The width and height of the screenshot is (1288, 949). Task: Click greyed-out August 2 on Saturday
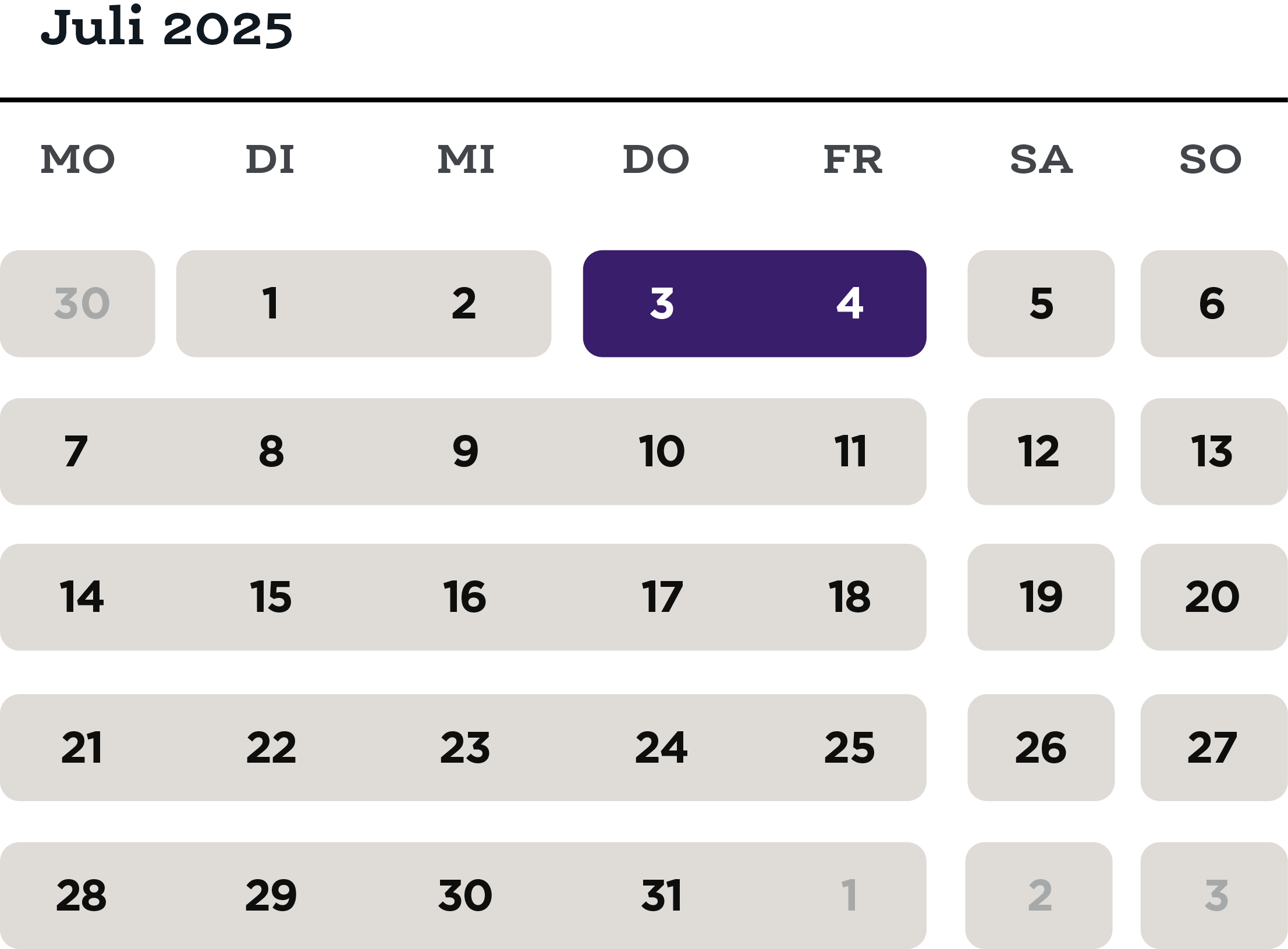point(1039,895)
